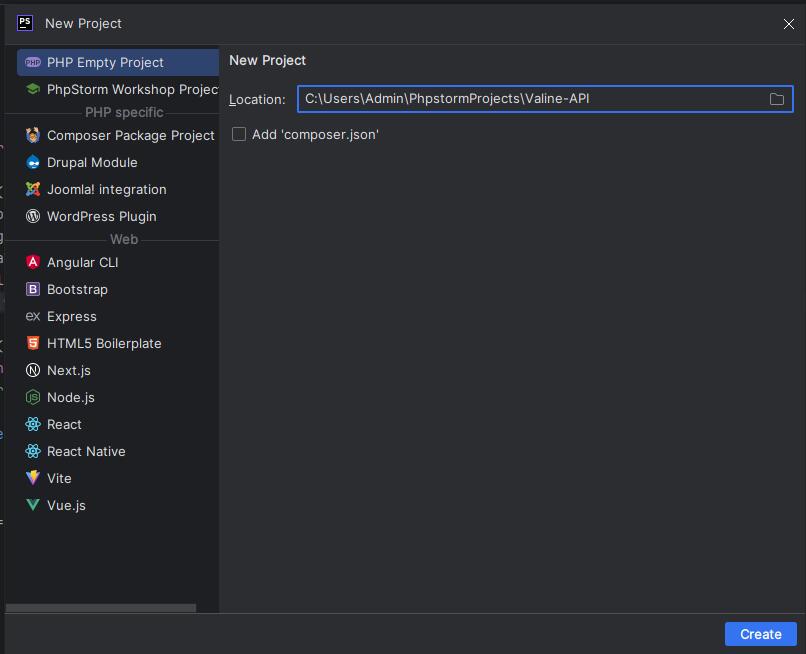Click the React Native atom icon
This screenshot has height=654, width=806.
33,451
